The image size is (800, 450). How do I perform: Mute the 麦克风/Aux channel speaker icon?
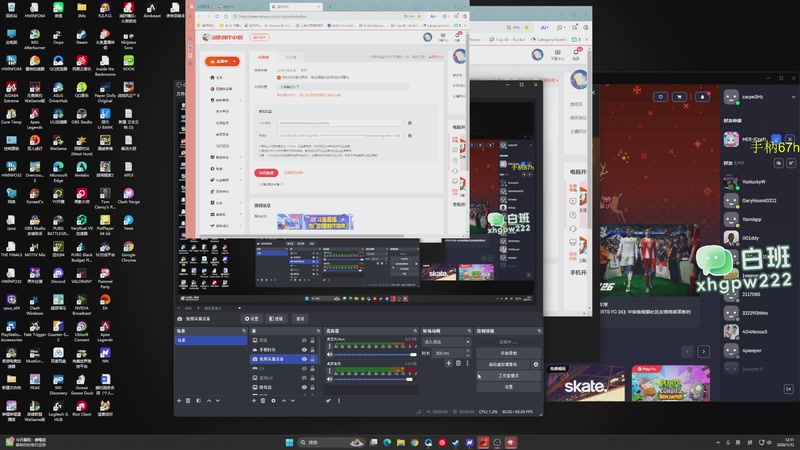click(330, 354)
